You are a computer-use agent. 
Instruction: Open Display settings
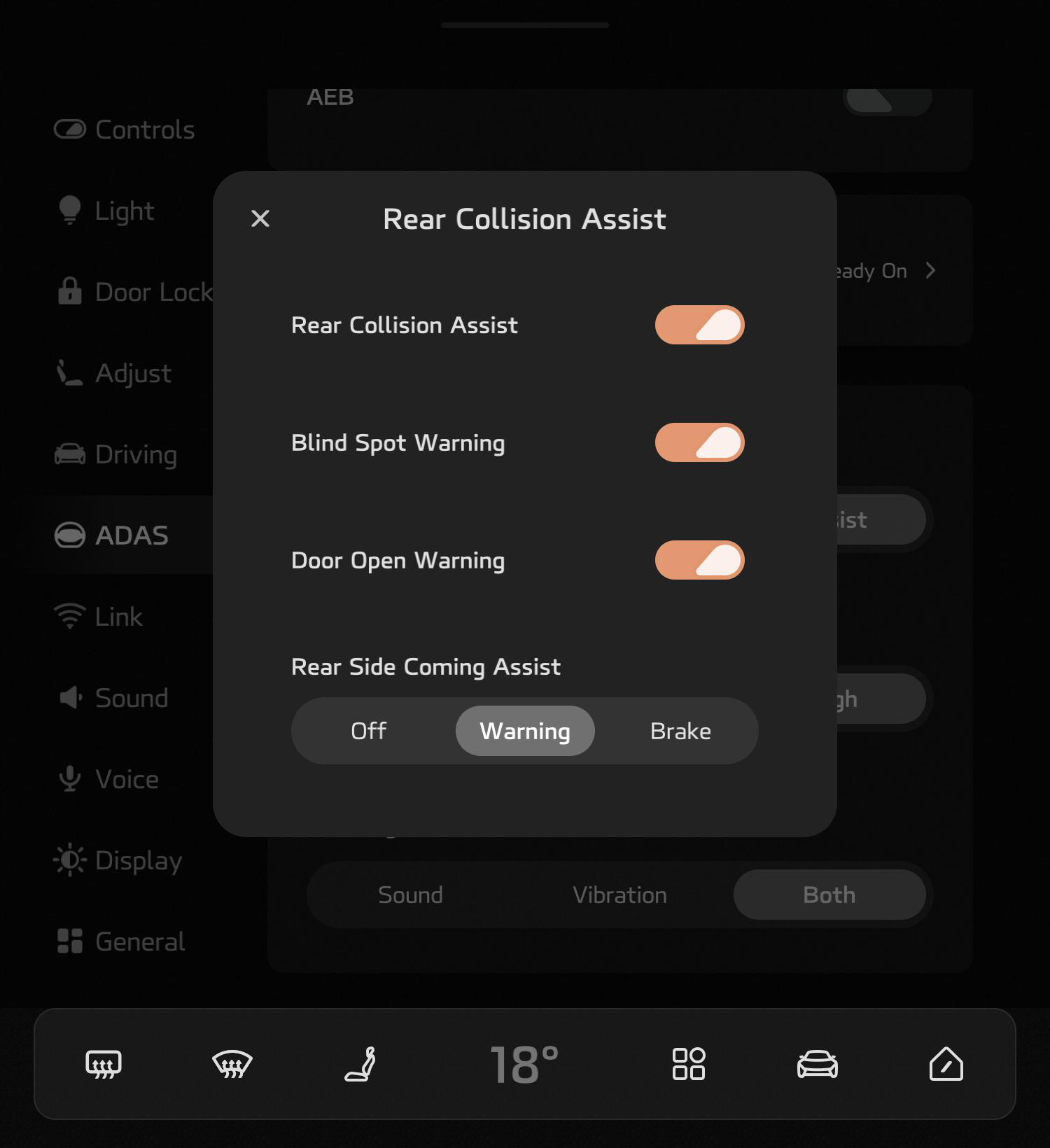118,860
